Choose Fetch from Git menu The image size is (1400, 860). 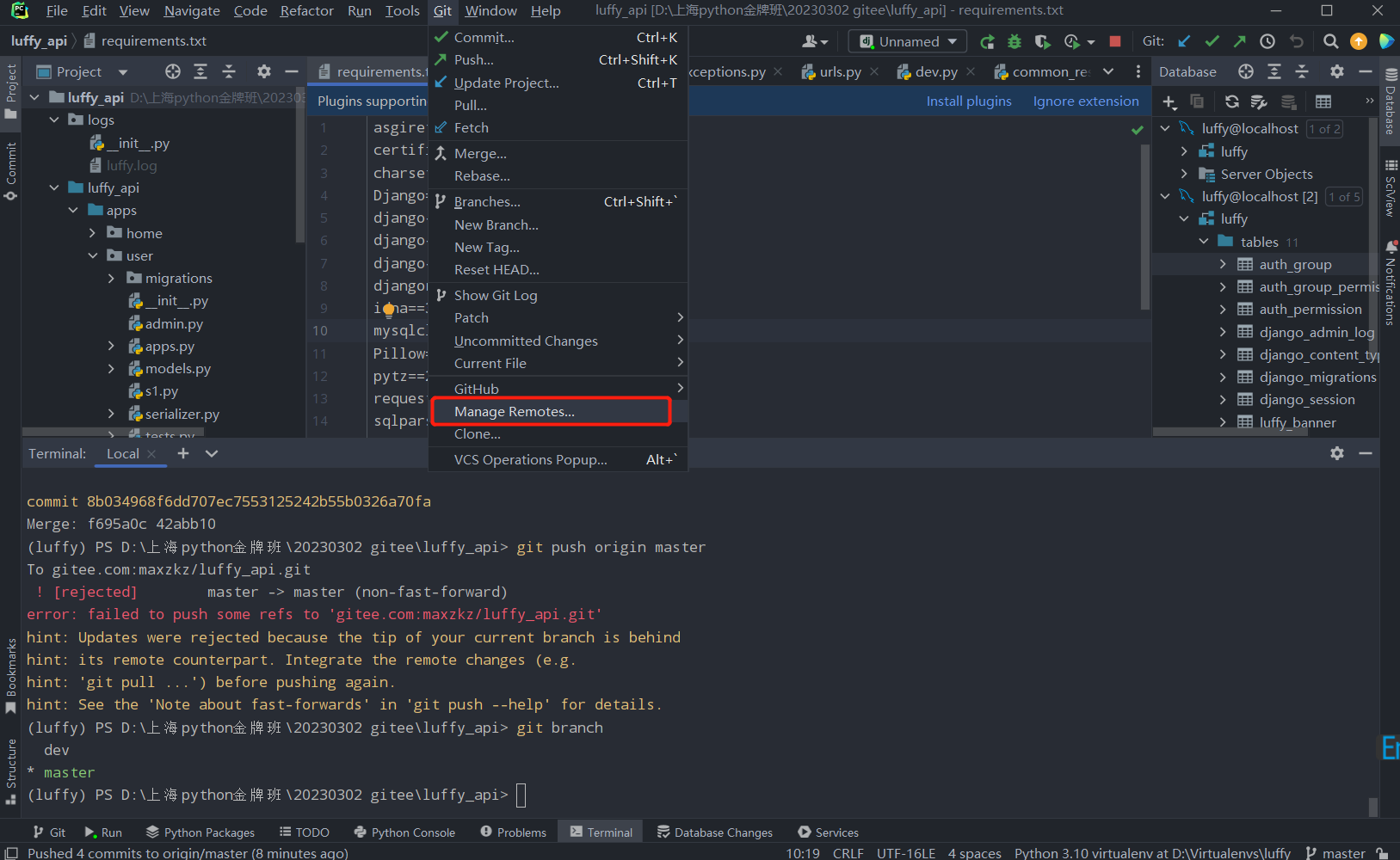pyautogui.click(x=558, y=127)
